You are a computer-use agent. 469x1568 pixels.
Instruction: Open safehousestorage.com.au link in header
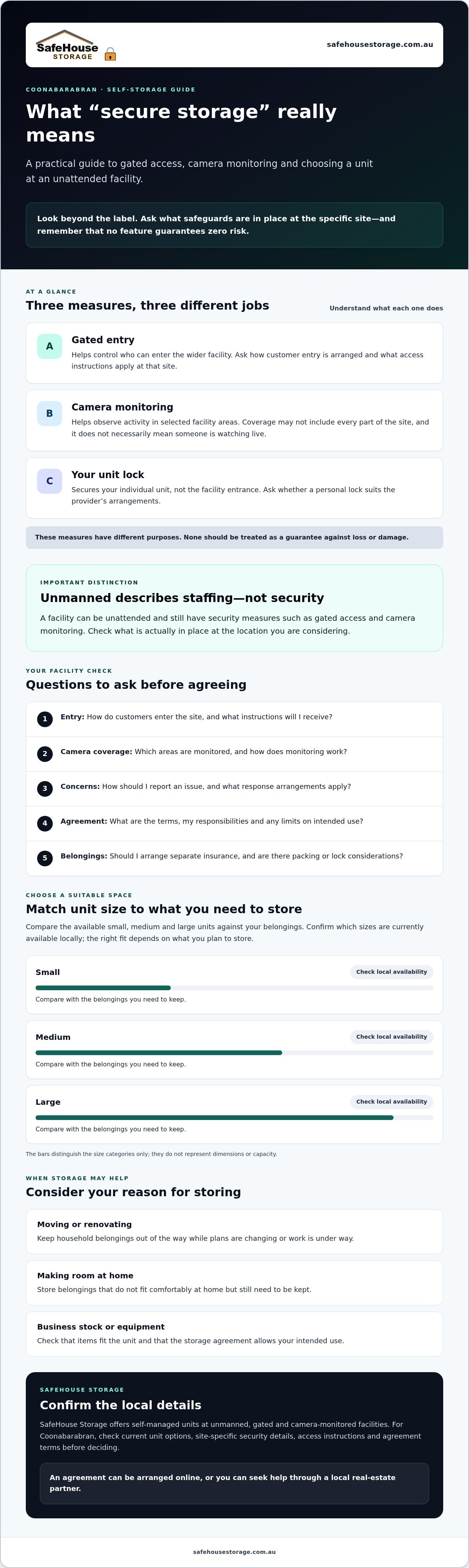[x=379, y=45]
